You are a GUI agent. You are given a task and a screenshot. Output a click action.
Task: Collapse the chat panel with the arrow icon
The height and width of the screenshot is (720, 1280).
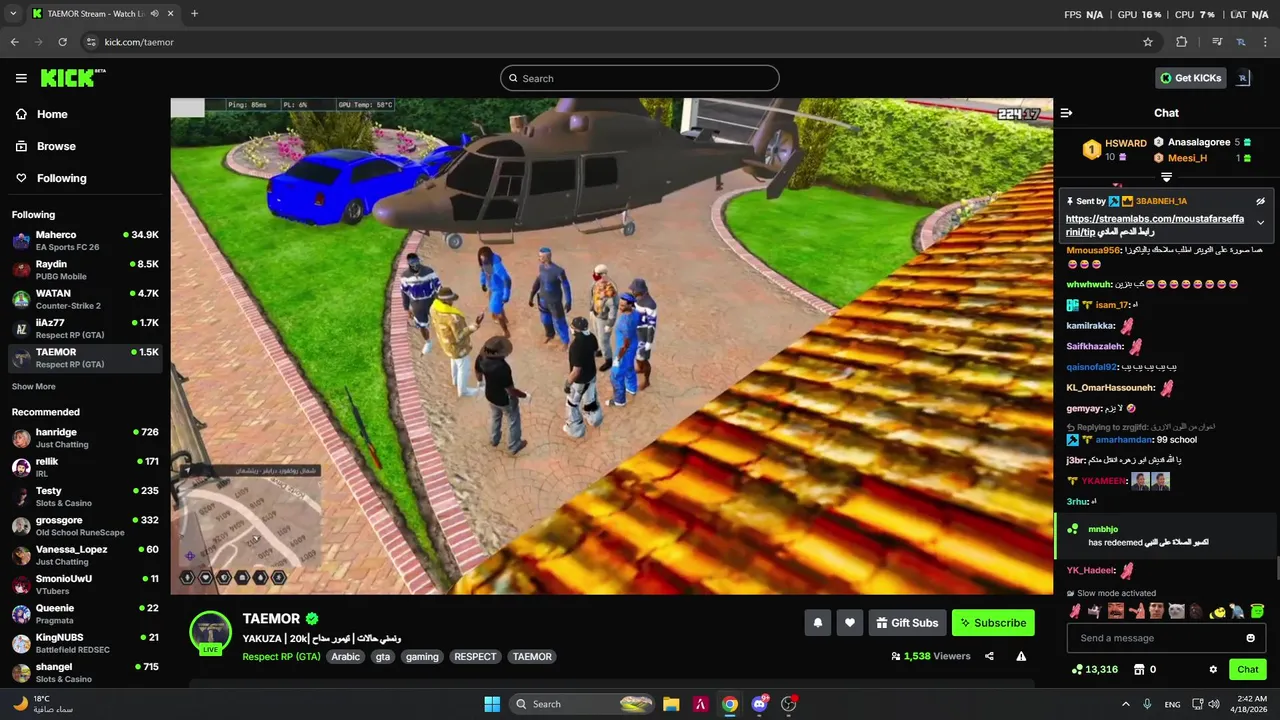(1066, 113)
